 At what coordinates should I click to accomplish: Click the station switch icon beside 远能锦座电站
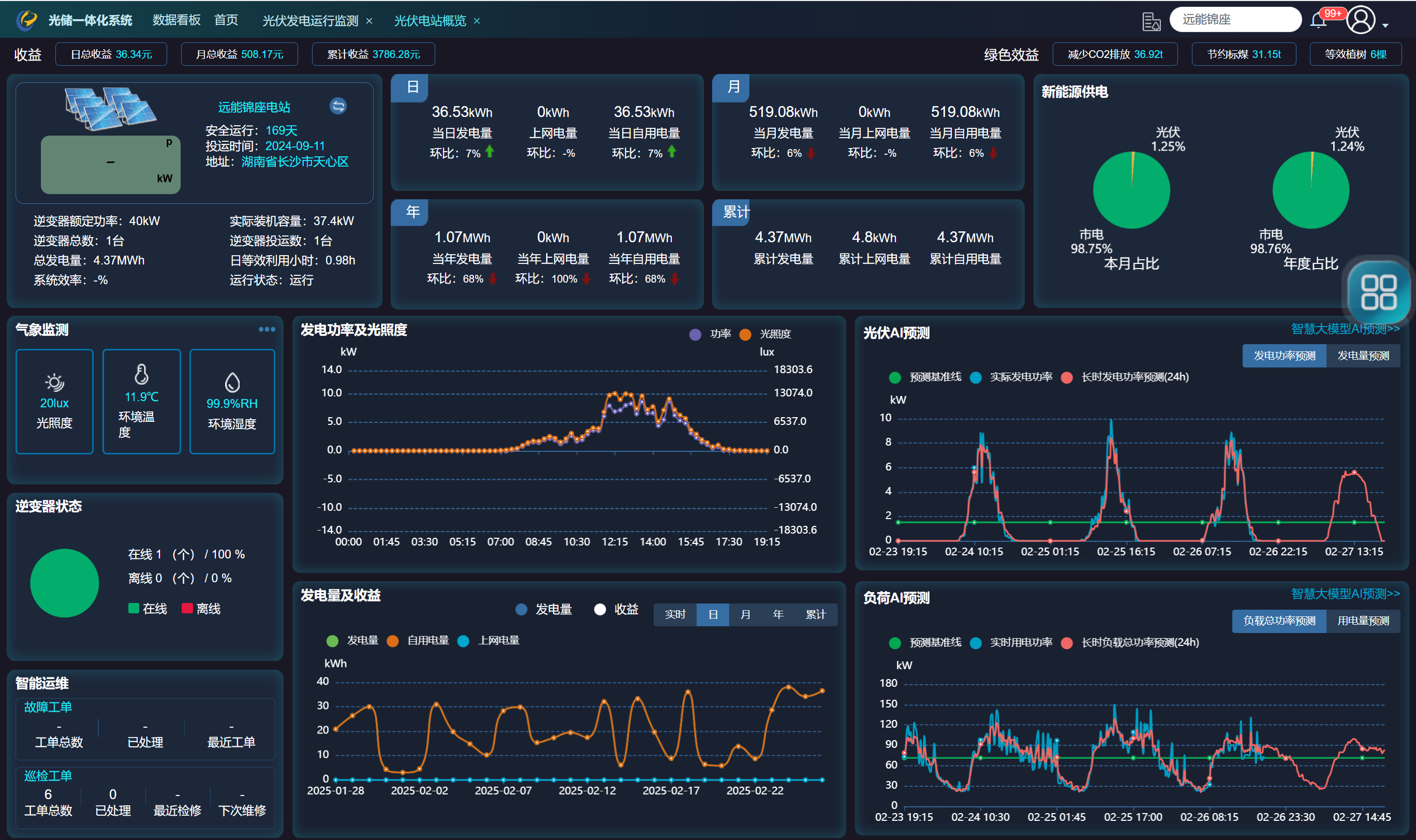click(338, 106)
